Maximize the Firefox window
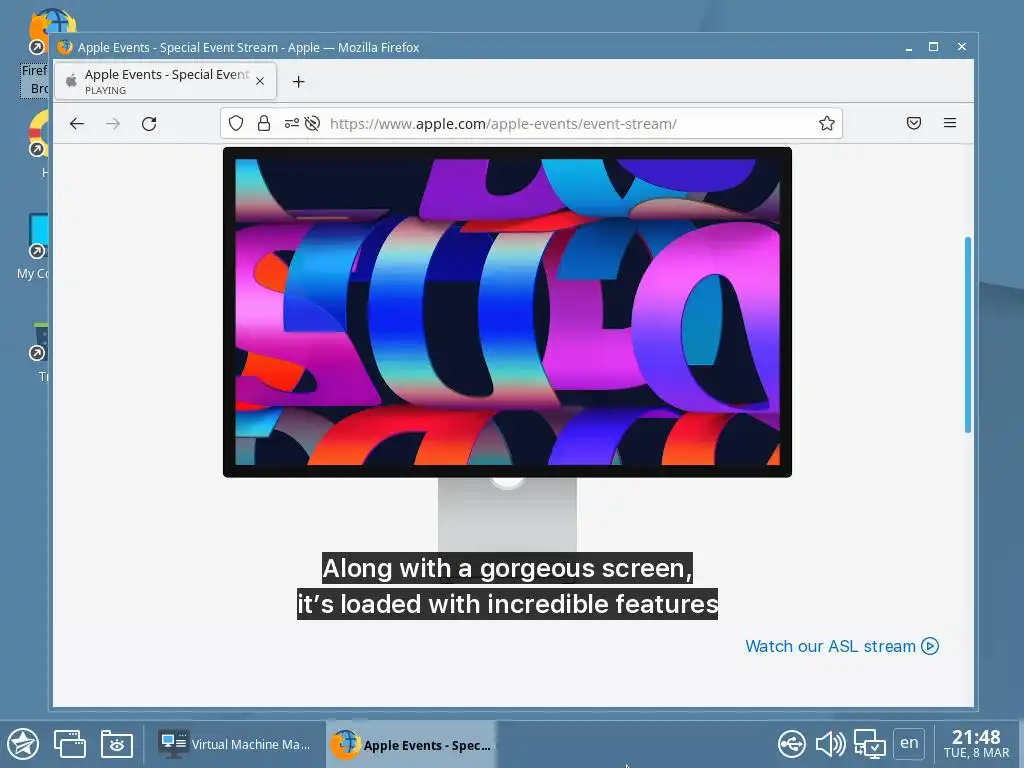Viewport: 1024px width, 768px height. (x=933, y=47)
